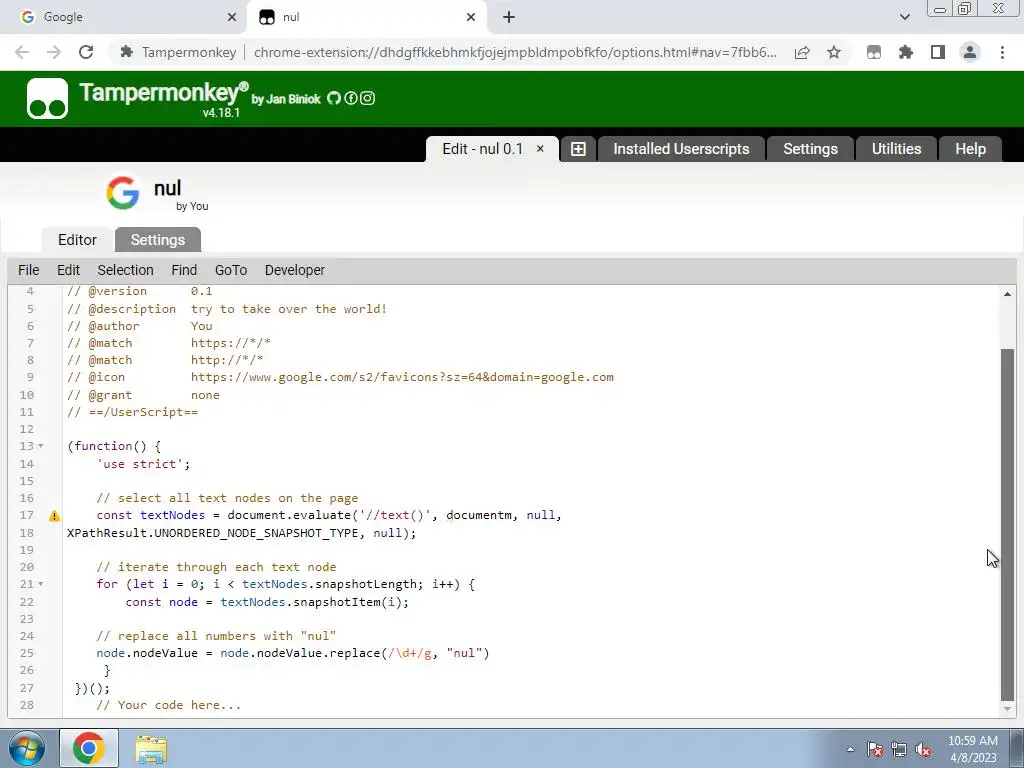Open the Developer menu

[x=295, y=270]
